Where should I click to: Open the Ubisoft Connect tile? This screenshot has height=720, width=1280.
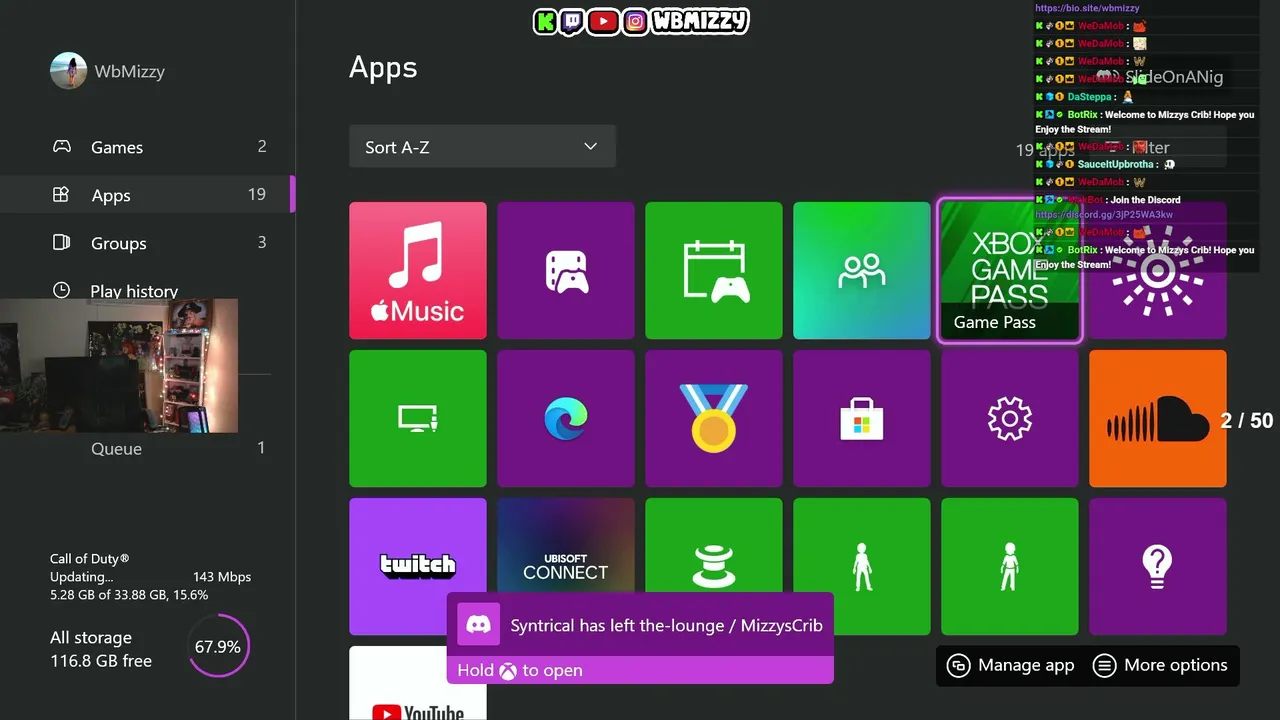tap(566, 545)
